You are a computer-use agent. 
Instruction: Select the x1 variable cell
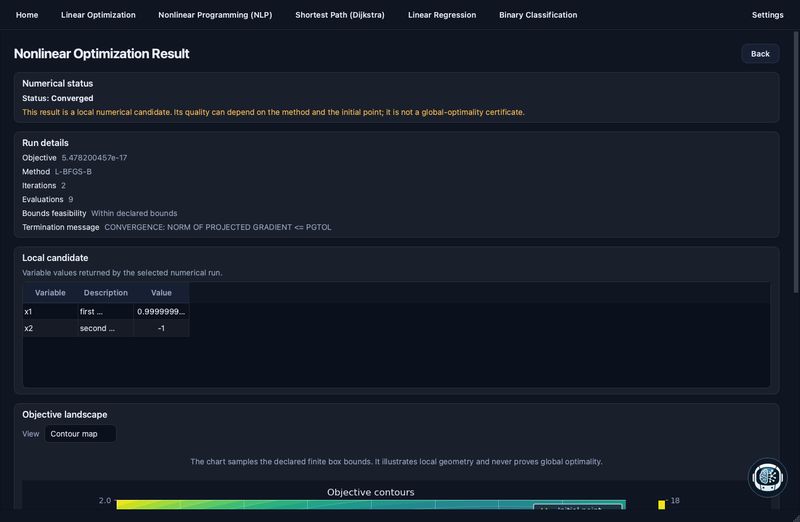50,311
